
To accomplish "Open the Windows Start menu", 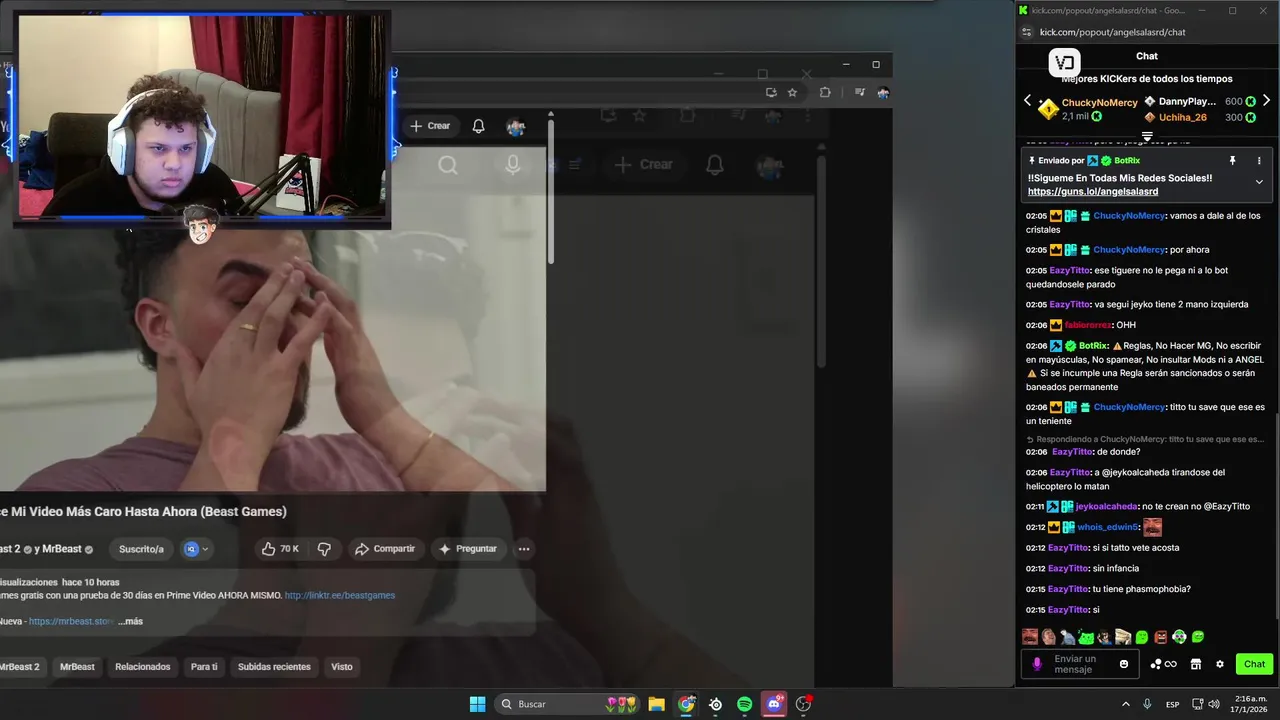I will (x=477, y=704).
